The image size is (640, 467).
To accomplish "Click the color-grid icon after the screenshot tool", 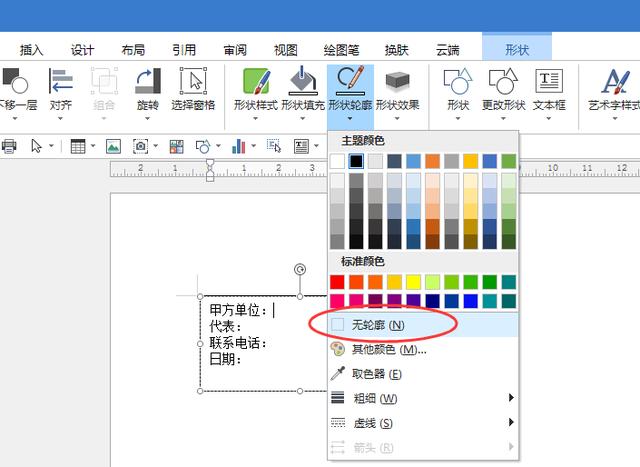I will click(x=176, y=146).
